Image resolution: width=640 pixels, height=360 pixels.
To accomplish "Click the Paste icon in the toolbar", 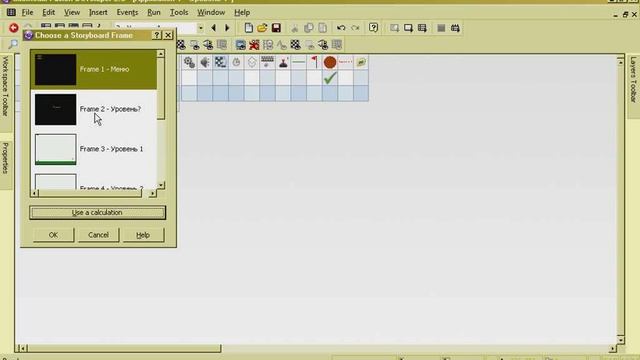I will pos(322,28).
